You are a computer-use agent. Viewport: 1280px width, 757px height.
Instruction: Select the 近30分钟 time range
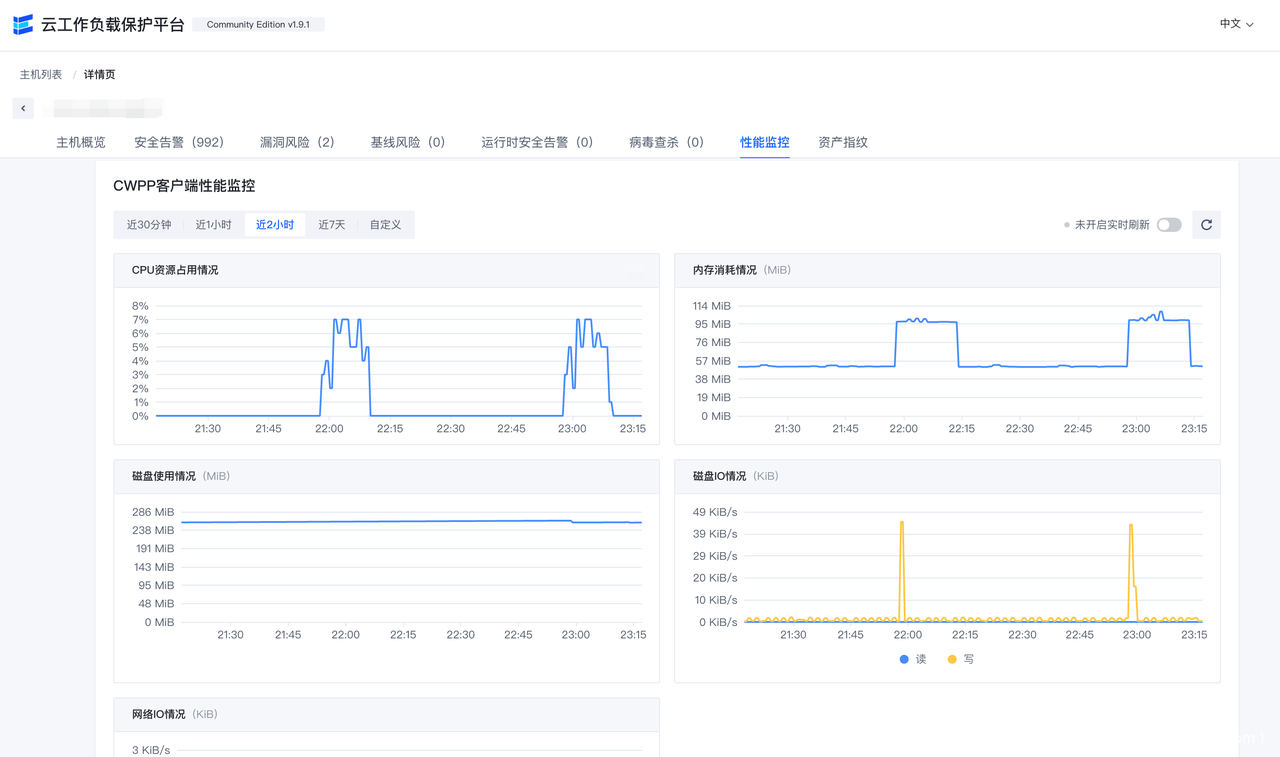tap(149, 225)
